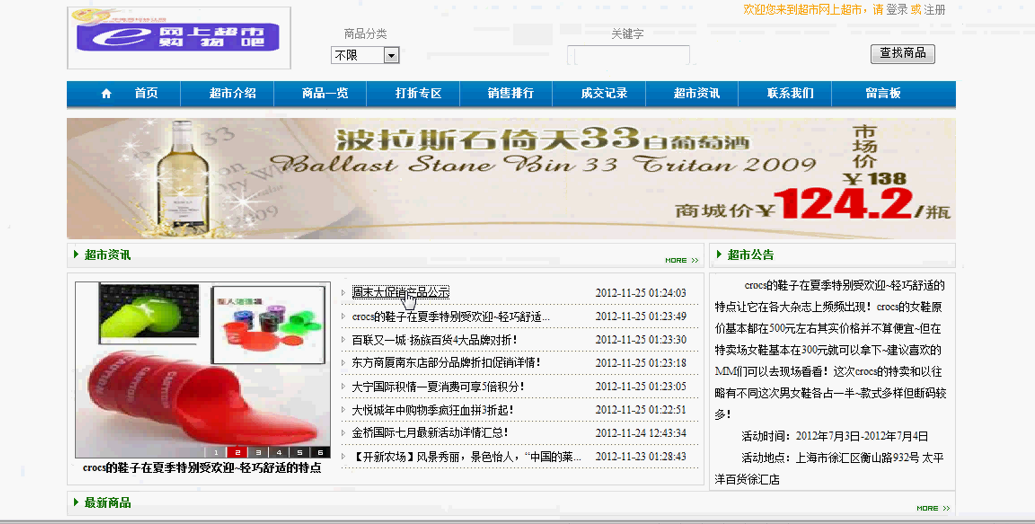
Task: Click the arrow icon beside 最新商品
Action: coord(77,503)
